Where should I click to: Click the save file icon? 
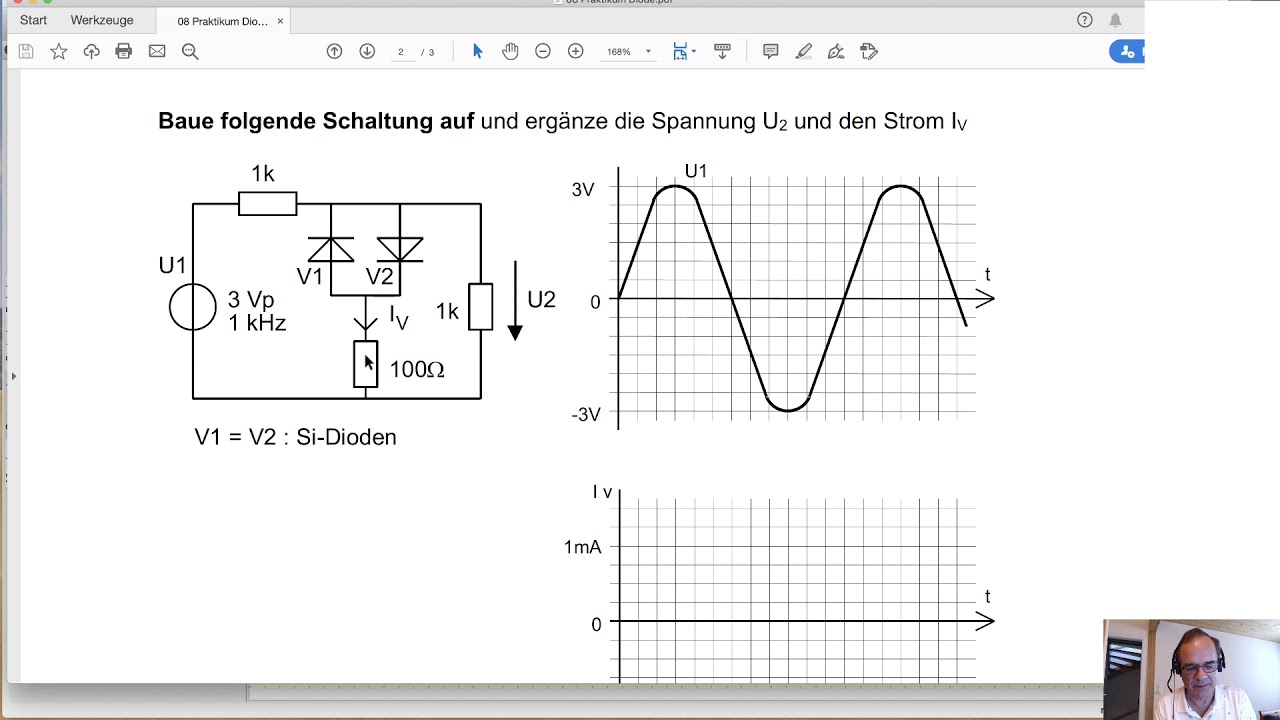(26, 51)
